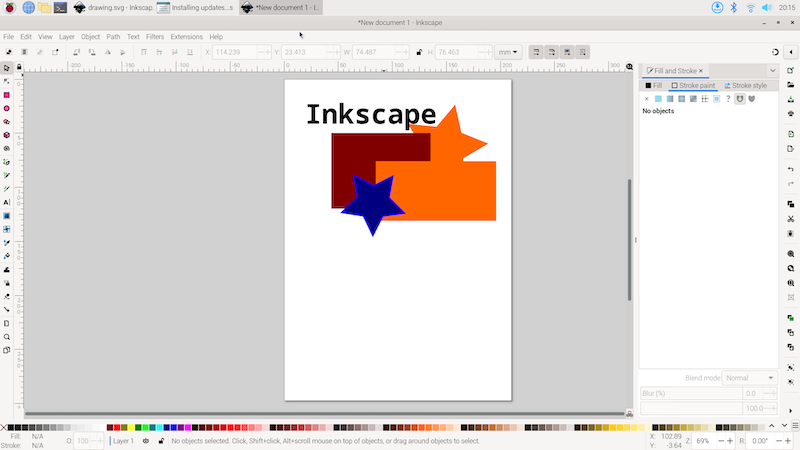Screen dimensions: 800x450
Task: Click the cyan palette swatch
Action: [160, 428]
